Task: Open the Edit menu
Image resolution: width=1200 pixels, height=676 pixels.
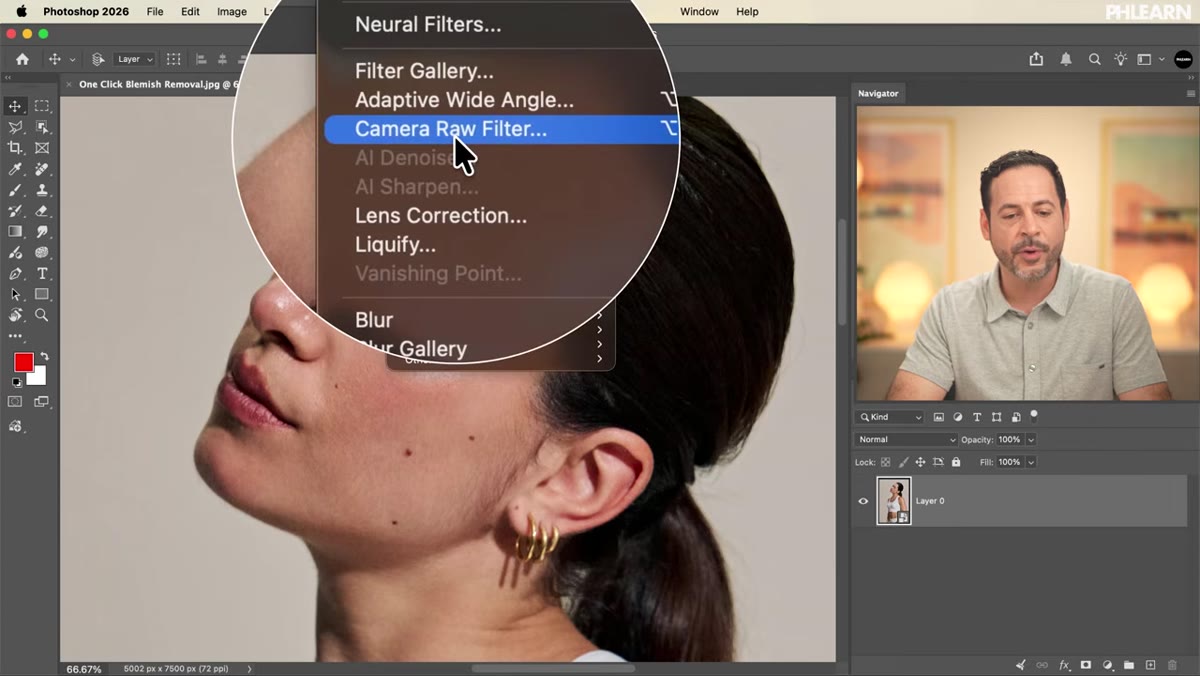Action: point(190,12)
